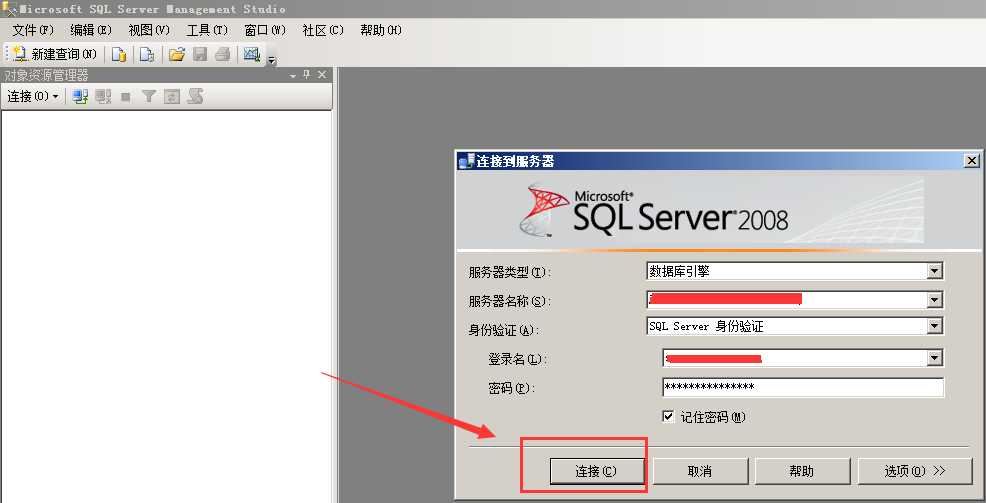Click the 选项(O) >> options button
986x503 pixels.
[x=915, y=471]
